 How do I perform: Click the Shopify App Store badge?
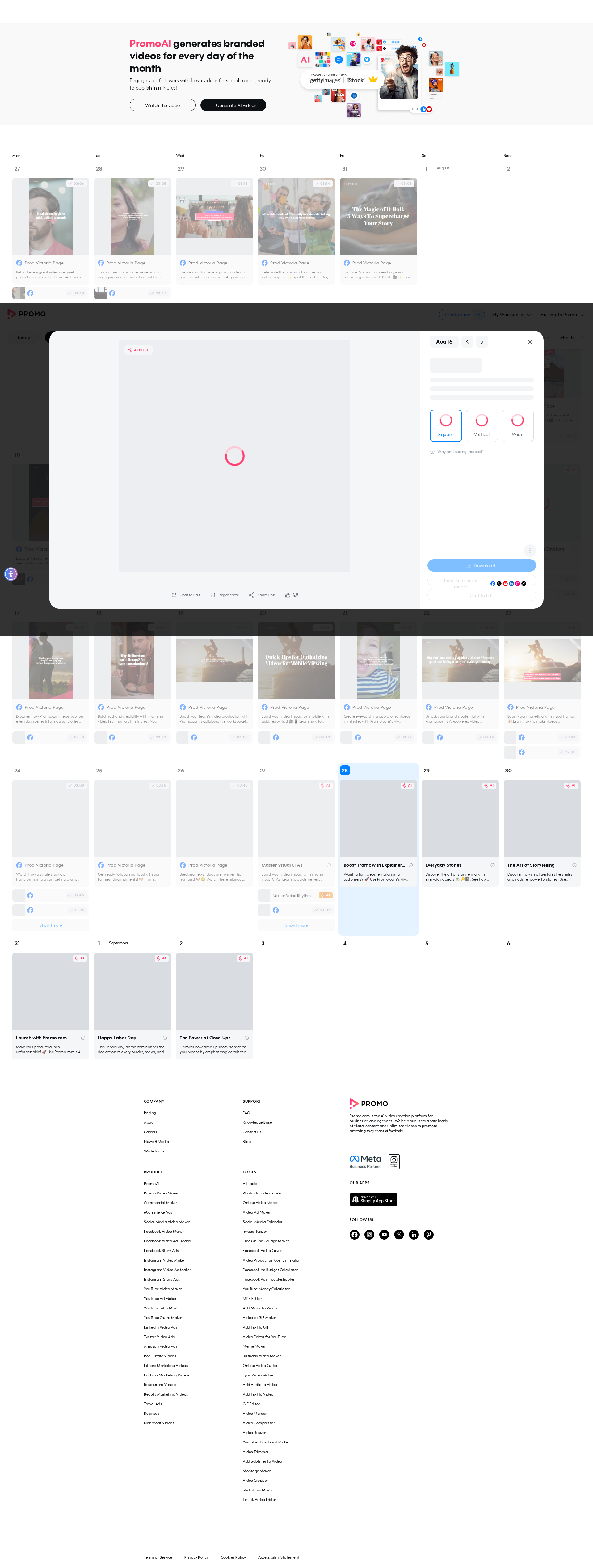(373, 1199)
